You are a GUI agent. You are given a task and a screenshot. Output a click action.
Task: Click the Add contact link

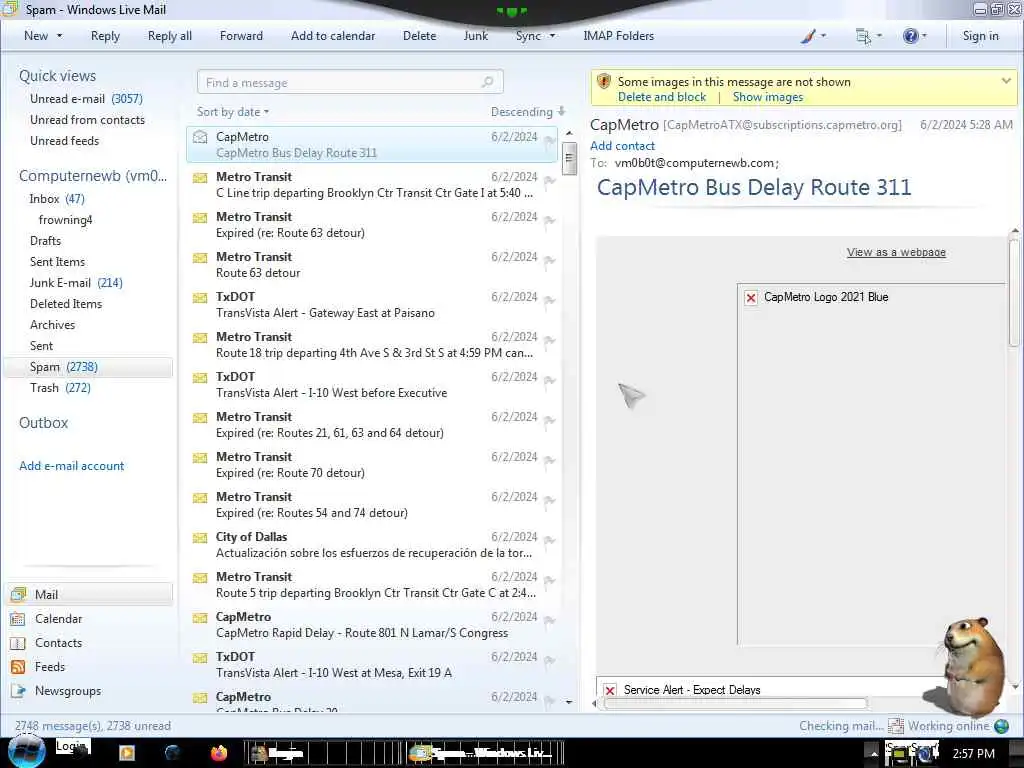pyautogui.click(x=622, y=146)
